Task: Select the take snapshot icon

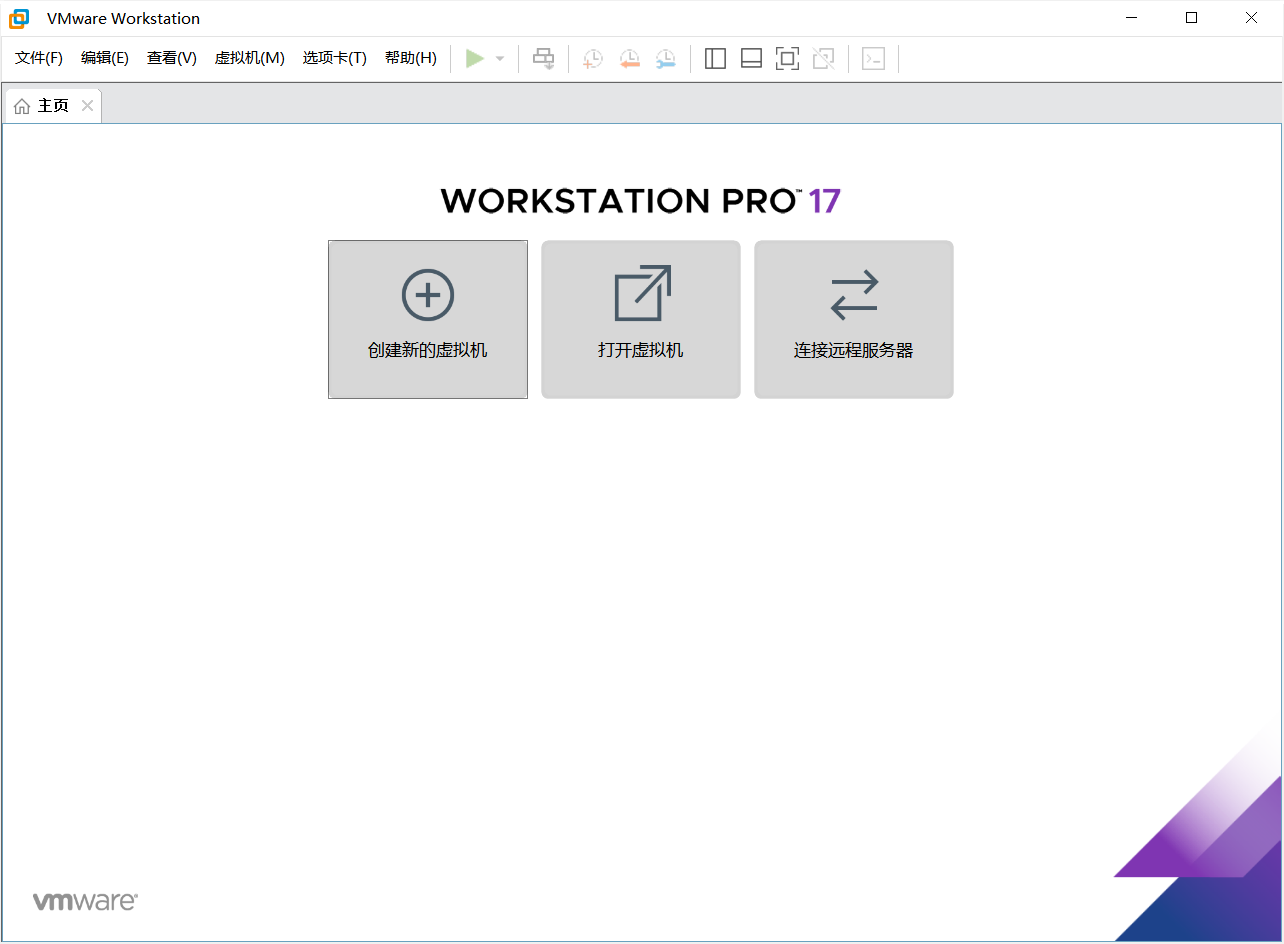Action: [x=592, y=58]
